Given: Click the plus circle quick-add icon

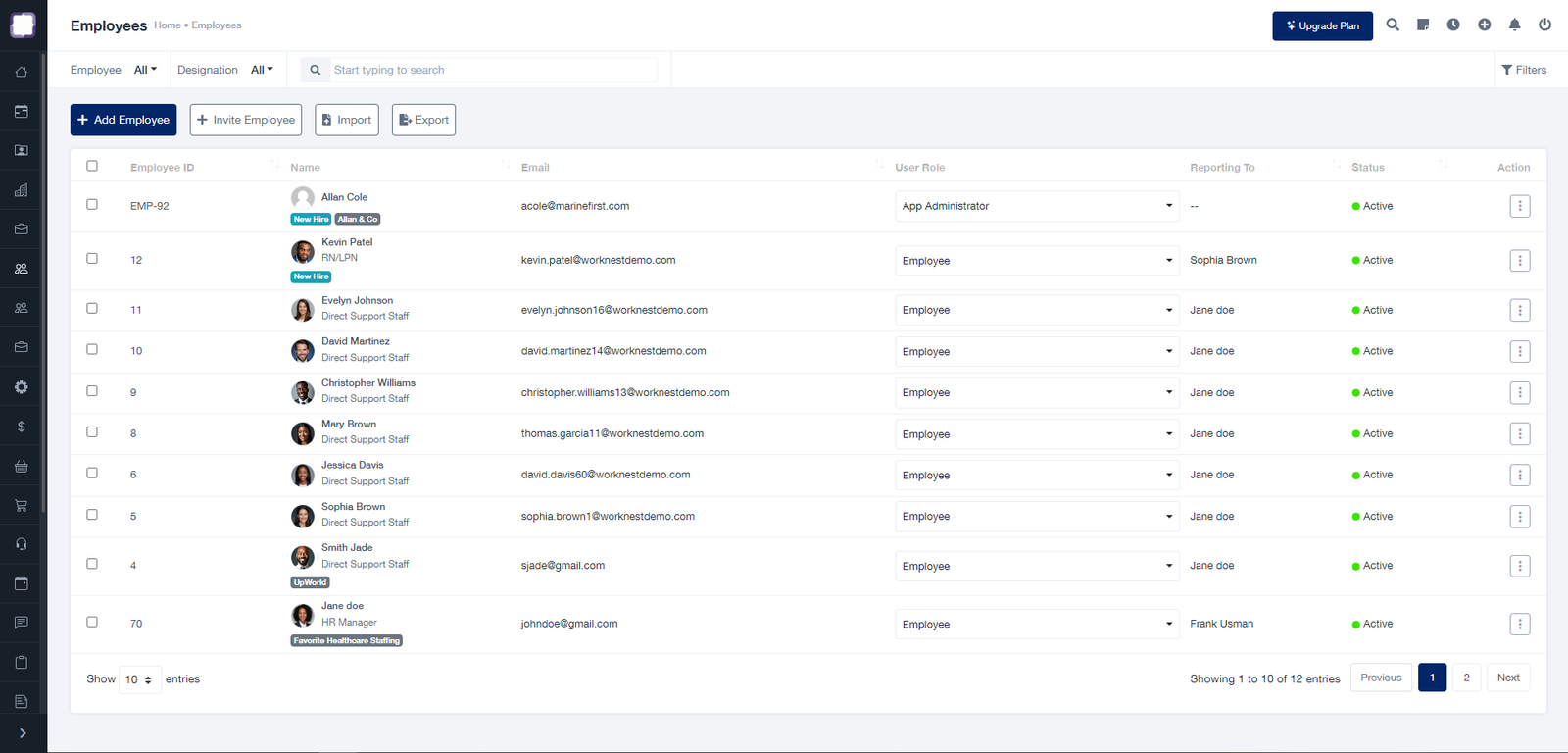Looking at the screenshot, I should [x=1484, y=25].
